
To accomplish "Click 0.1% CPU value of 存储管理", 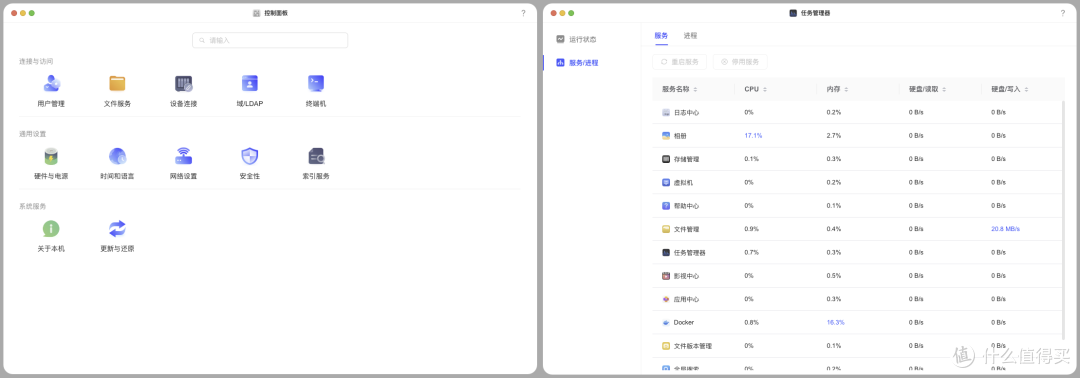I will [x=751, y=159].
